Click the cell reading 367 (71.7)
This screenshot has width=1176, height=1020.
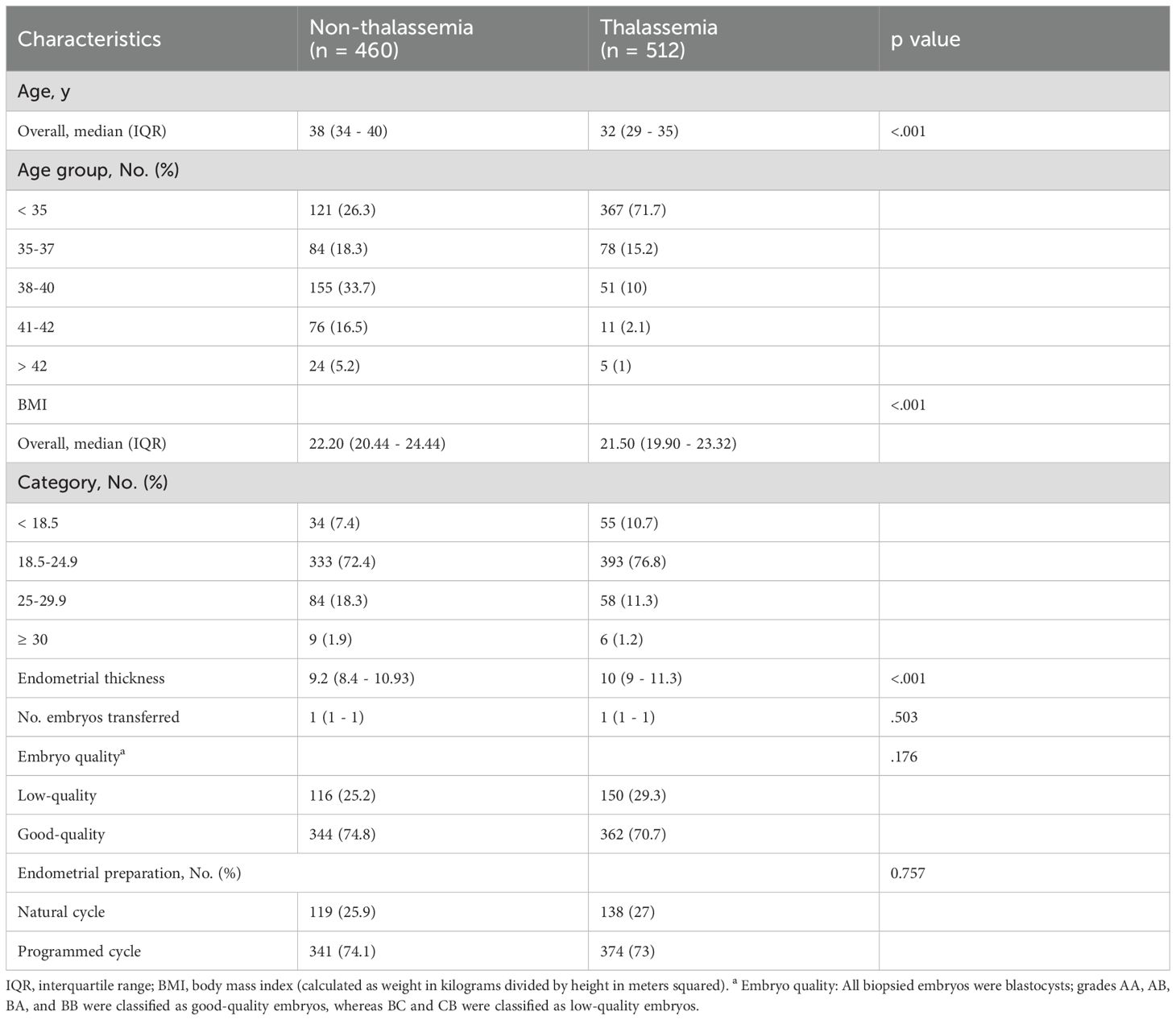point(633,209)
